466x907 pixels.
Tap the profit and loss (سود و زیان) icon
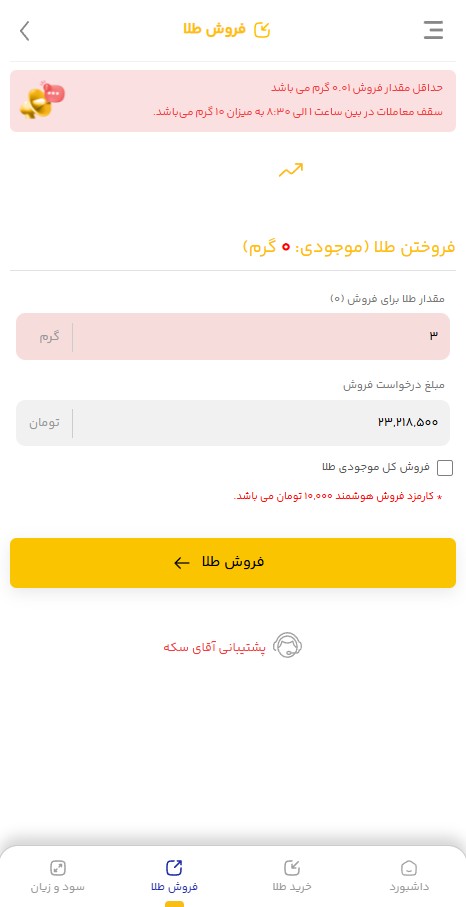pos(58,868)
